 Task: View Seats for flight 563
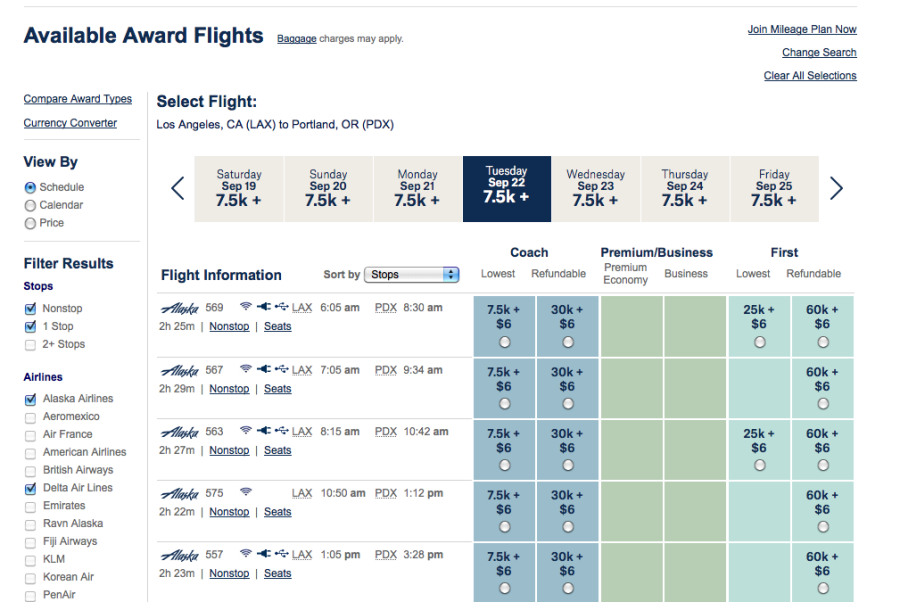coord(278,451)
